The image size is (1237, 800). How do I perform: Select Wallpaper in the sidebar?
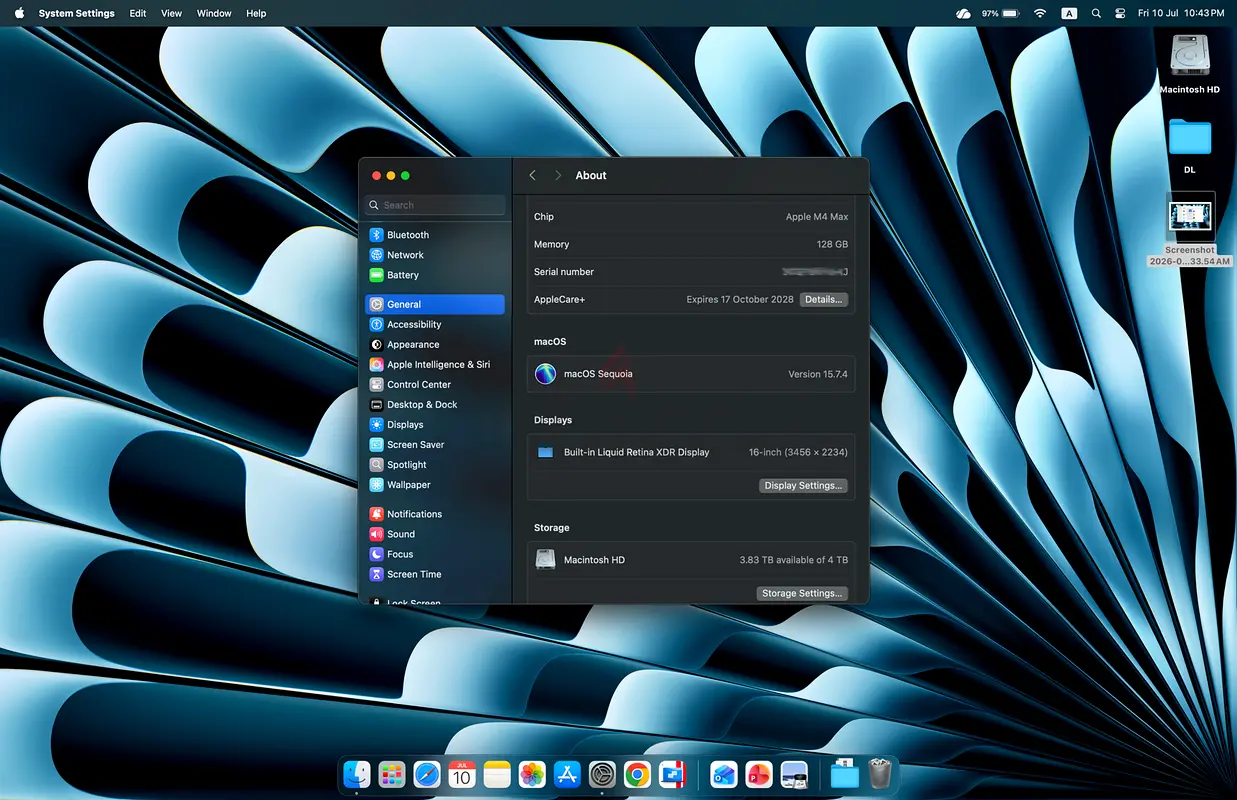[x=435, y=485]
